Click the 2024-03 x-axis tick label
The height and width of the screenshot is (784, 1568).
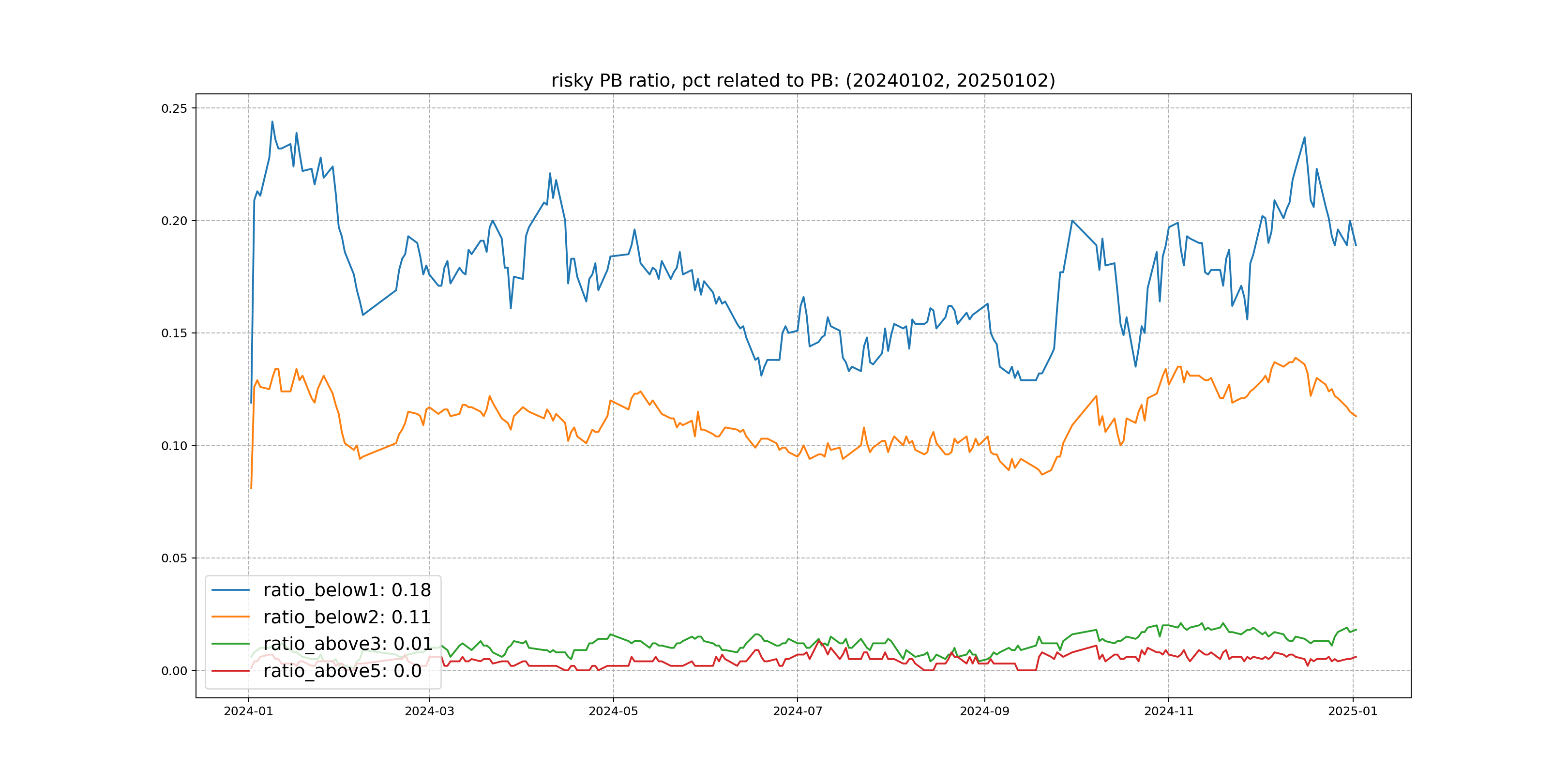[x=429, y=711]
